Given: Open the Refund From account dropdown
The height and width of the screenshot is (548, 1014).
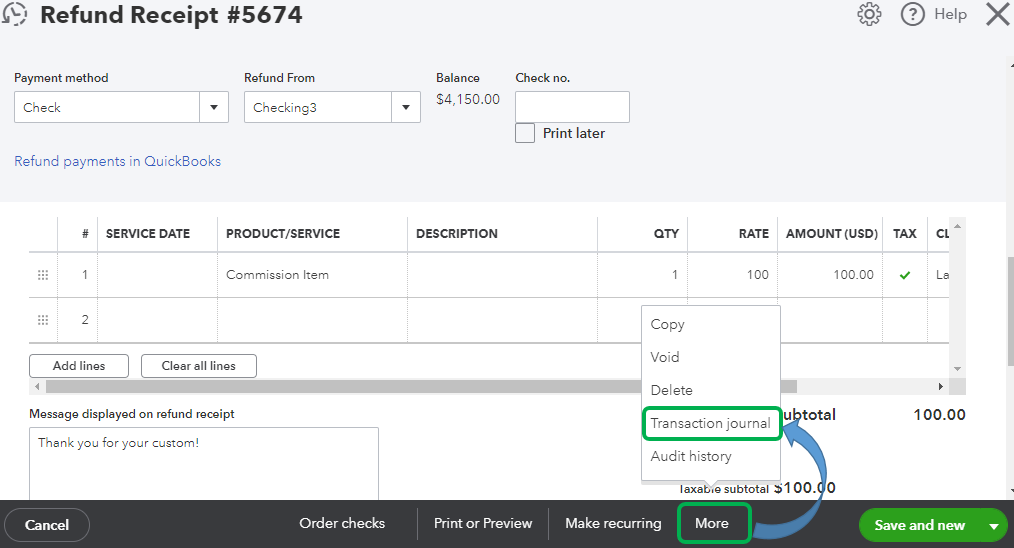Looking at the screenshot, I should 405,108.
